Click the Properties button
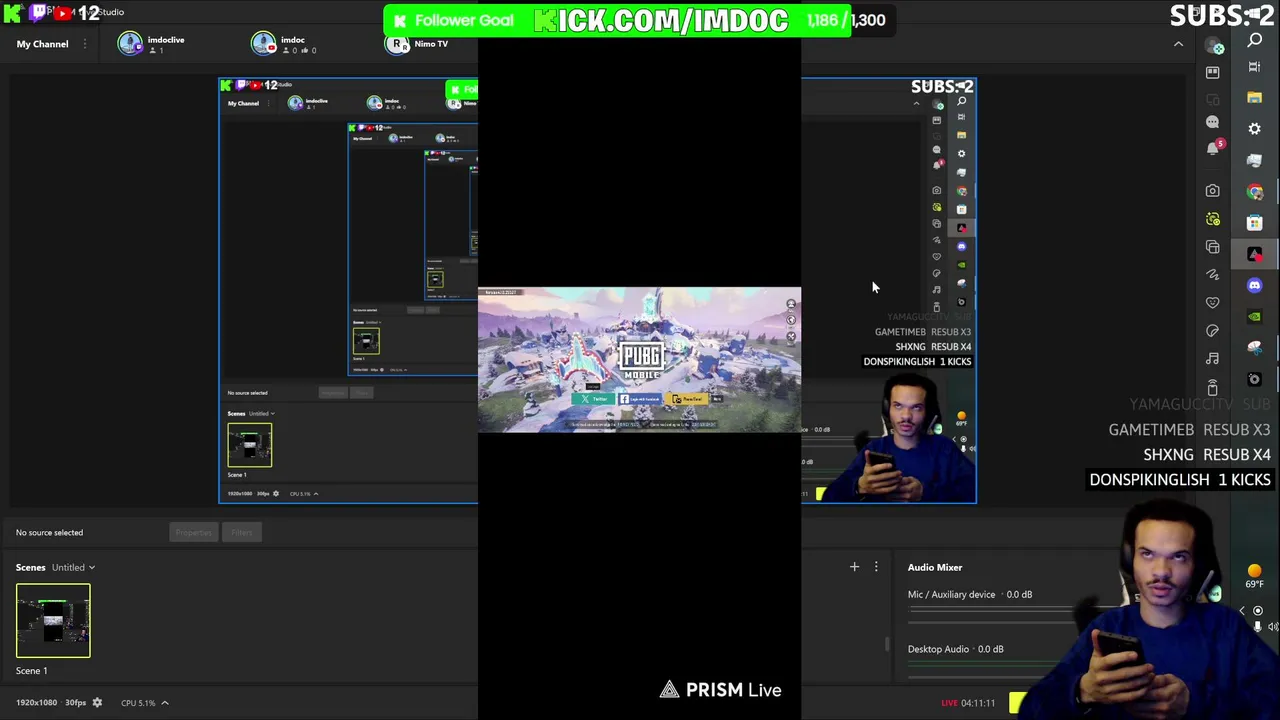 pos(193,533)
